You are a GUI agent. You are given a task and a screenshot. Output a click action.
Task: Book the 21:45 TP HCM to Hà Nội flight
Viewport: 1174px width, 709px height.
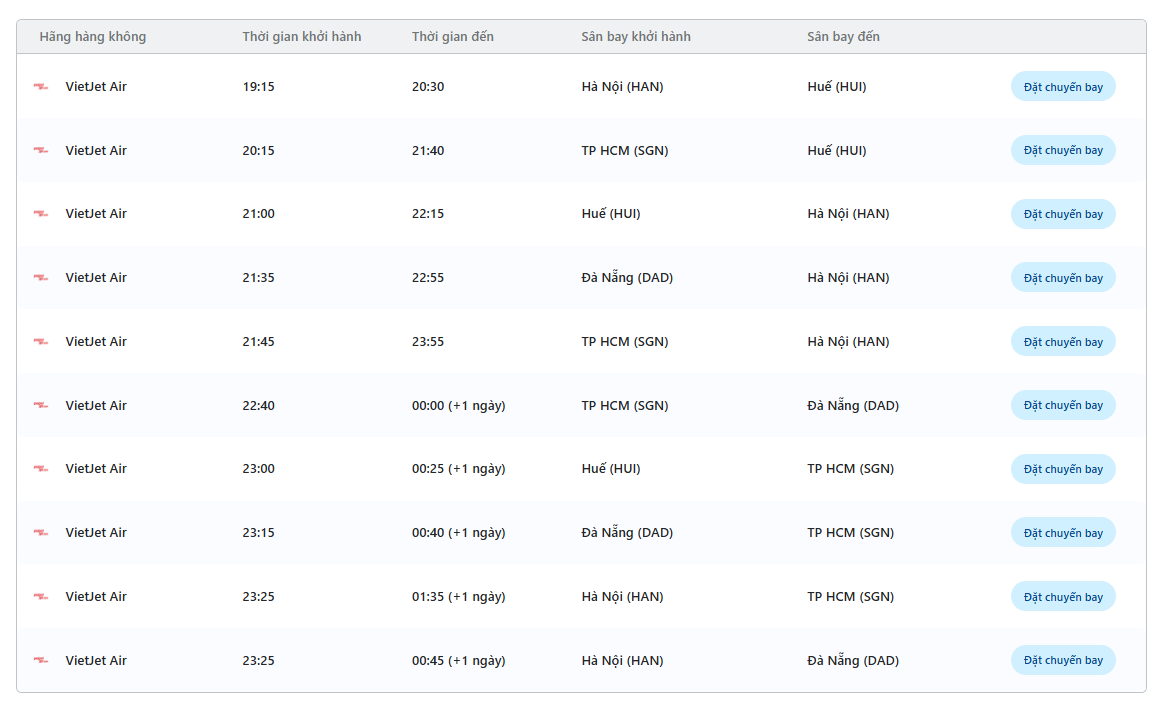click(1062, 342)
